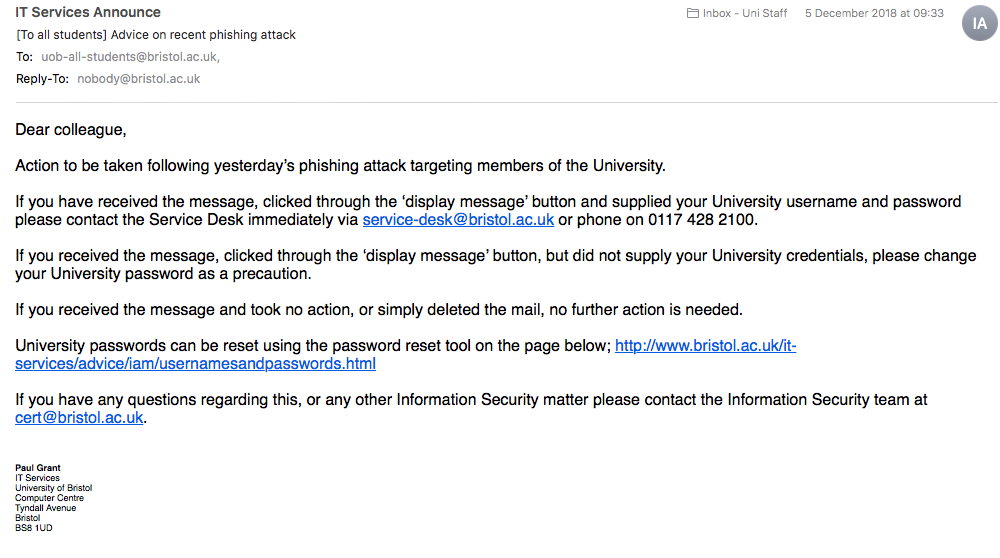
Task: Select the sender name IT Services Announce
Action: click(88, 12)
